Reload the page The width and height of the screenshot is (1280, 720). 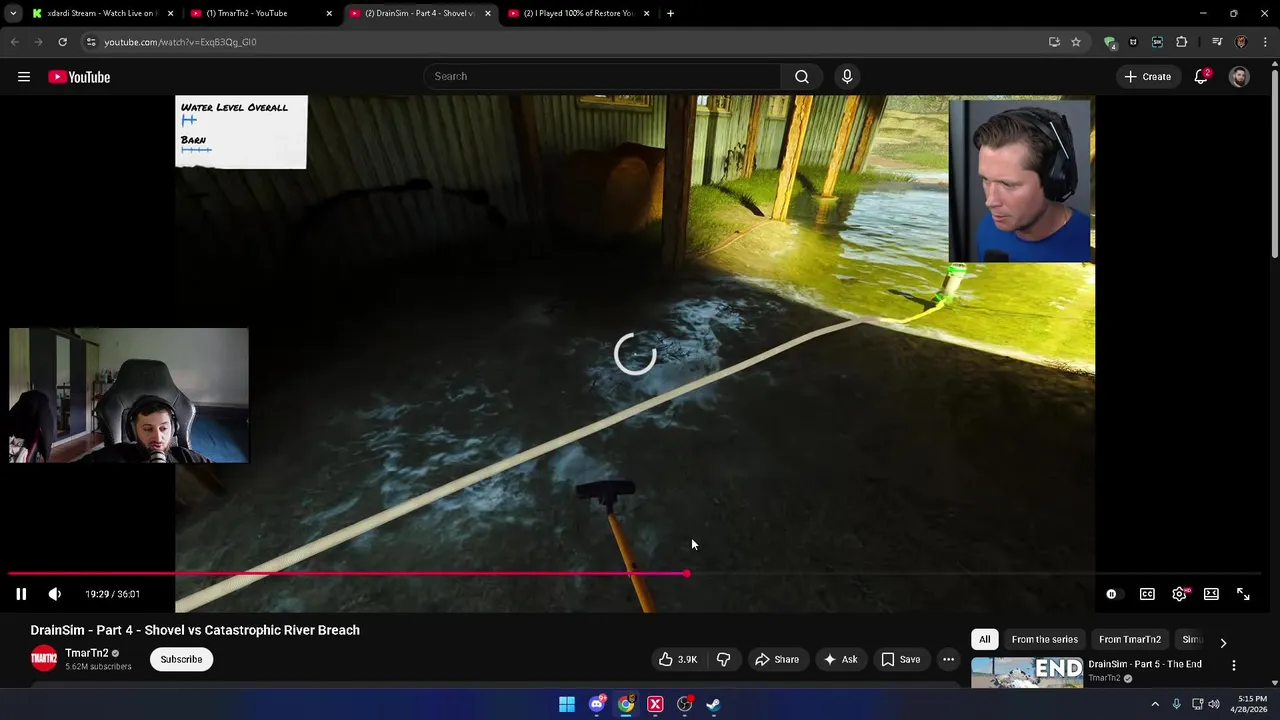point(62,42)
